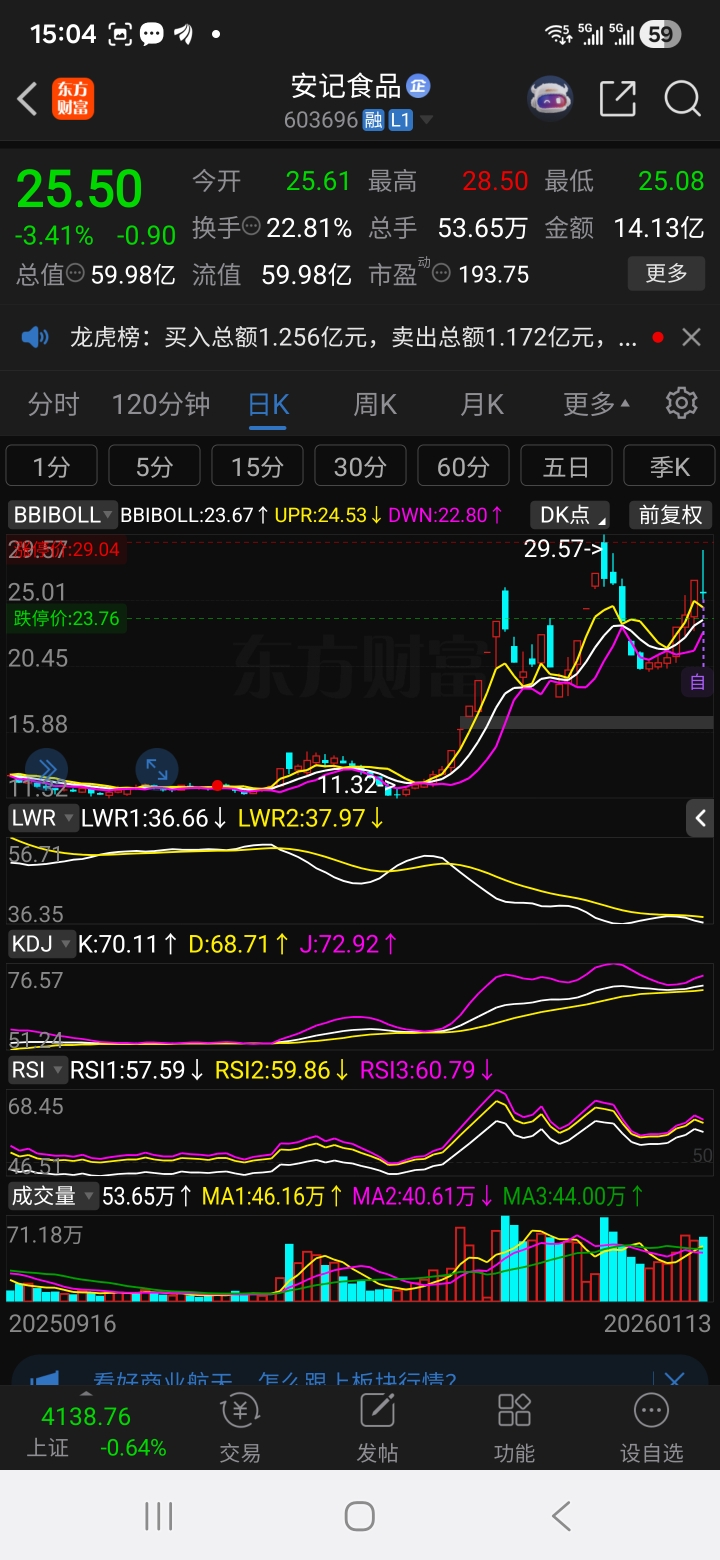The height and width of the screenshot is (1560, 720).
Task: Toggle the 前复权 adjustment option
Action: (x=671, y=515)
